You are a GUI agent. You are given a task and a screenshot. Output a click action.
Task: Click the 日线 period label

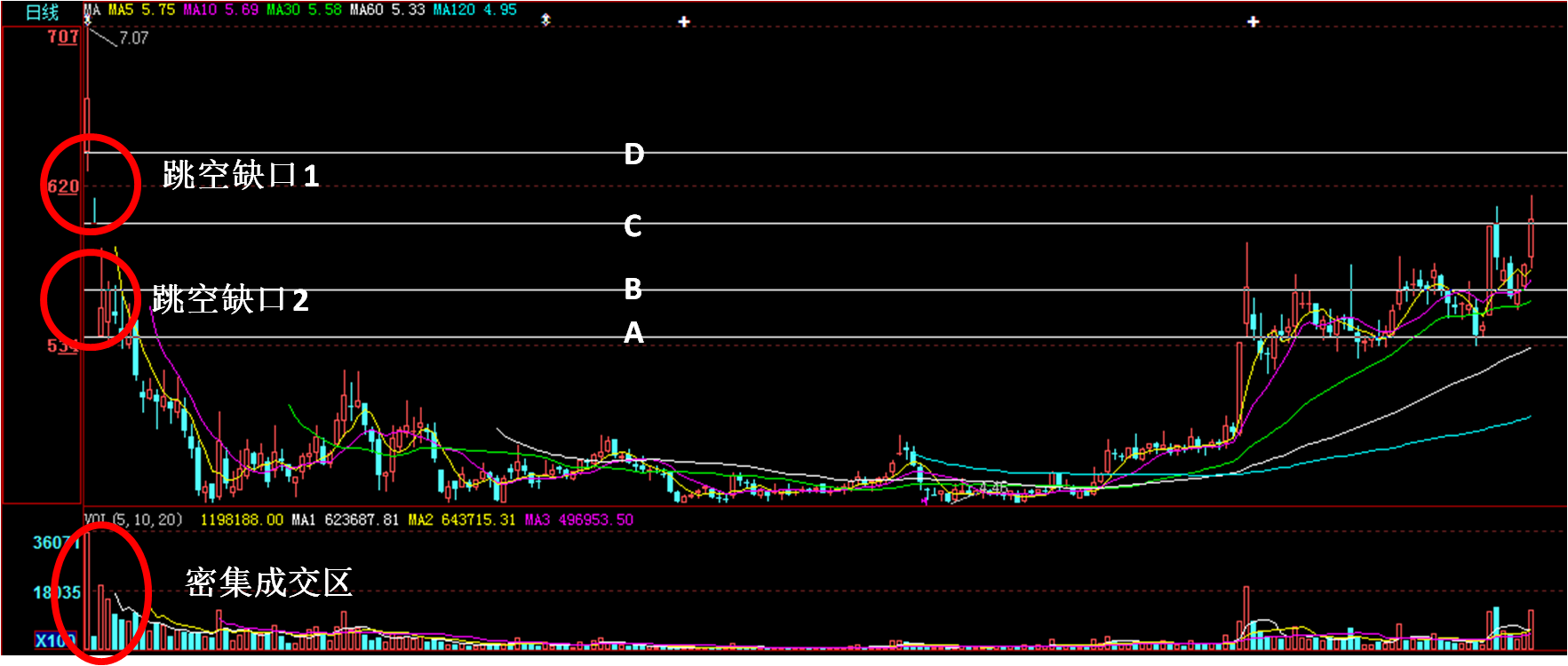tap(42, 12)
